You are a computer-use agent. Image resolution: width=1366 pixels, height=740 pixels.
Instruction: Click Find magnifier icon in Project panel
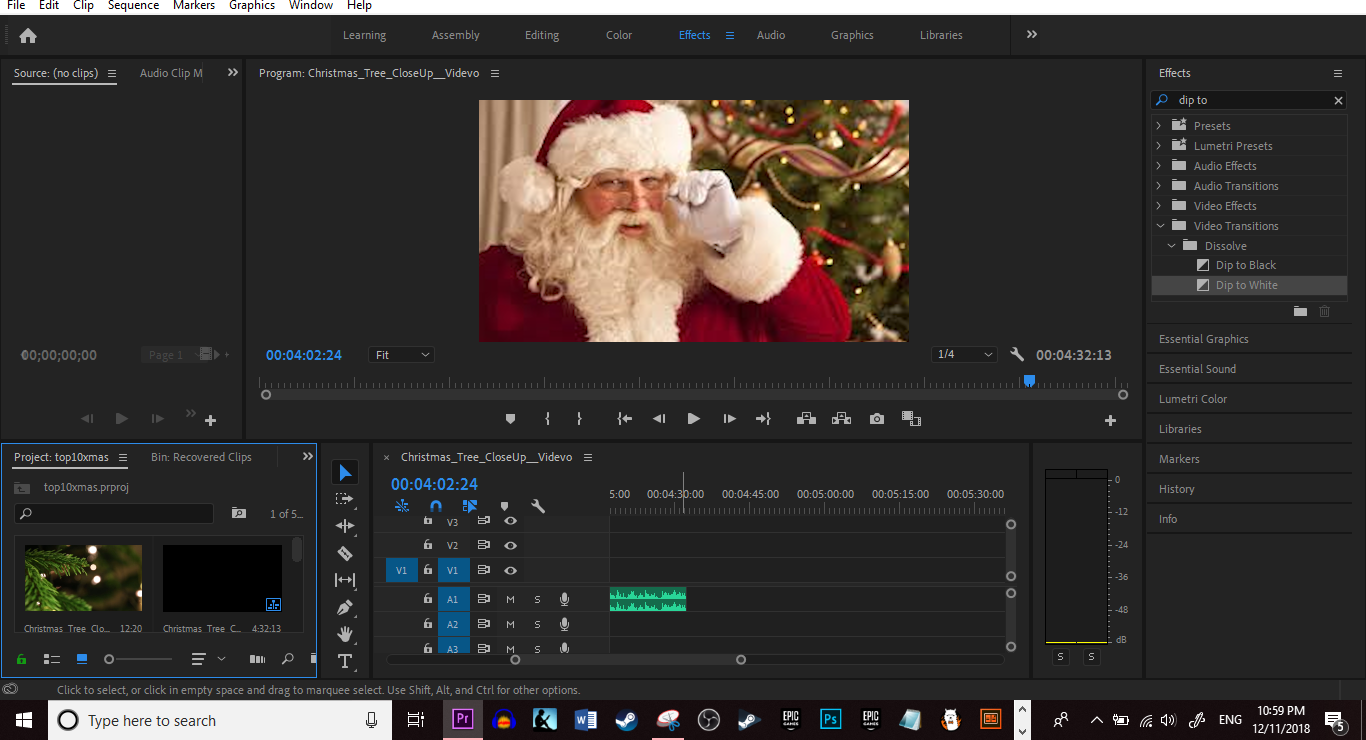tap(287, 659)
